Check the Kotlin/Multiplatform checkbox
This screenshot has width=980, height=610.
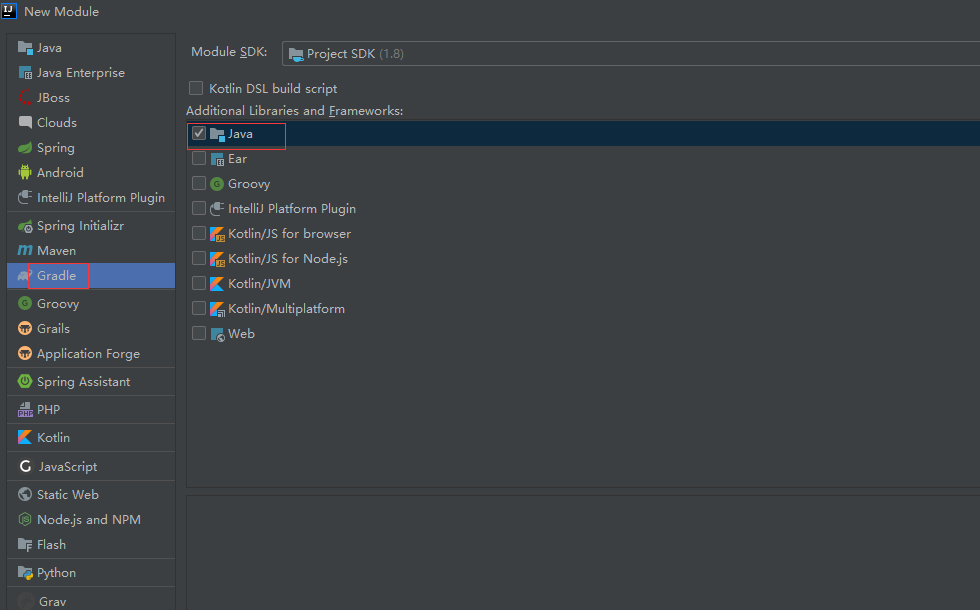click(199, 308)
